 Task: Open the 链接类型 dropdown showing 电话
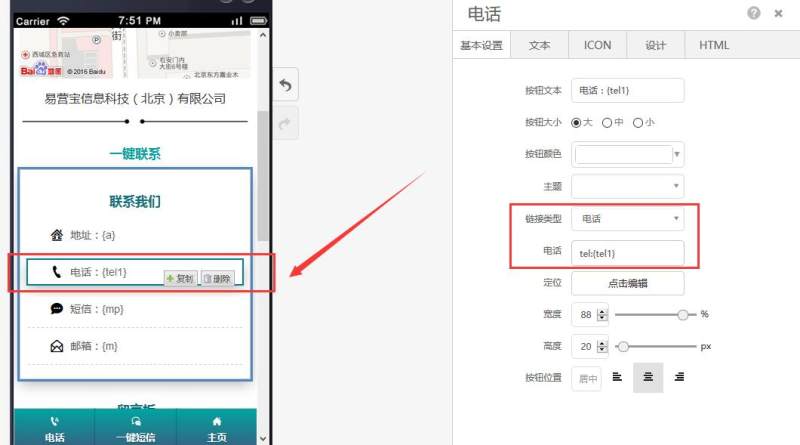[x=628, y=219]
